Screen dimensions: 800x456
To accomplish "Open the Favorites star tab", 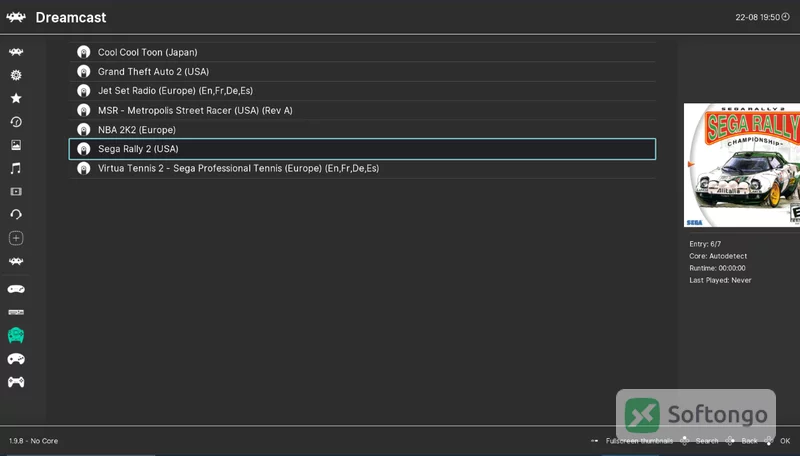I will click(x=16, y=98).
